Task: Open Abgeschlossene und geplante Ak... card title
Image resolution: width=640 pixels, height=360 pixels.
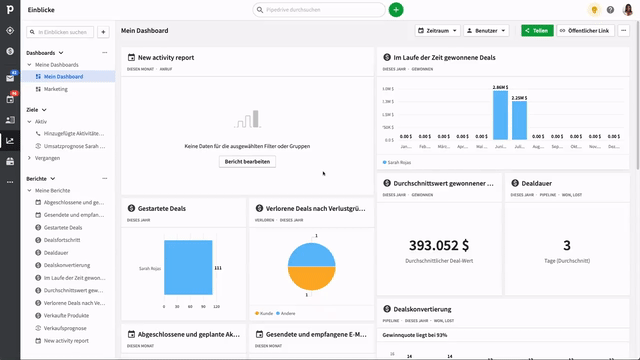Action: 189,334
